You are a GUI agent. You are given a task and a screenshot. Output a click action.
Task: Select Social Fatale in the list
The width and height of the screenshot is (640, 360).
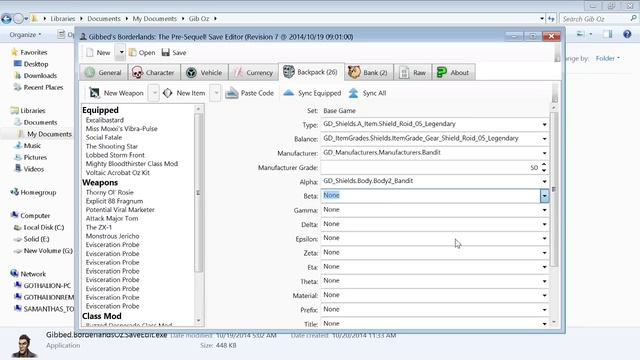104,138
